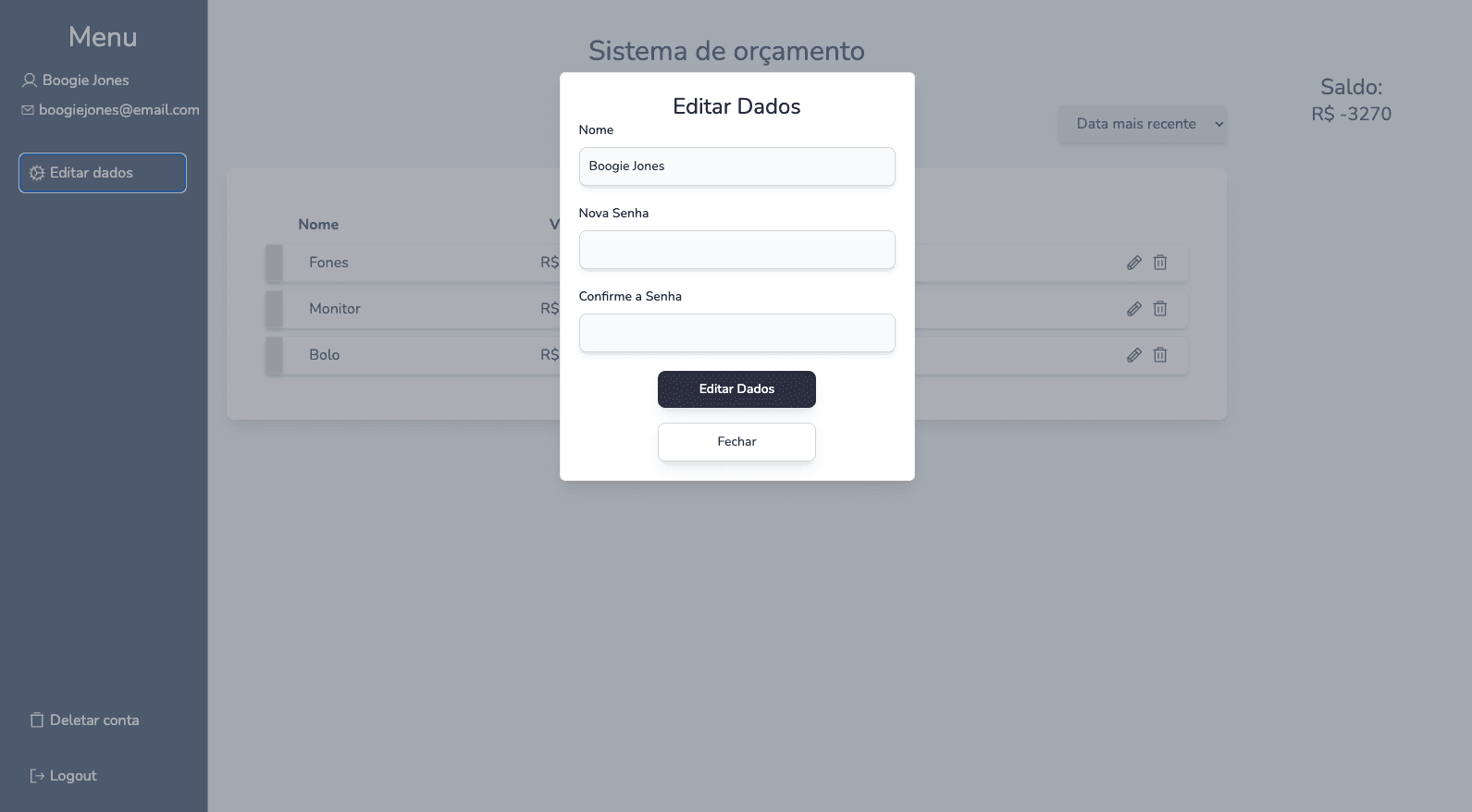Open the Data mais recente sort dropdown
Screen dimensions: 1472x812
1143,124
